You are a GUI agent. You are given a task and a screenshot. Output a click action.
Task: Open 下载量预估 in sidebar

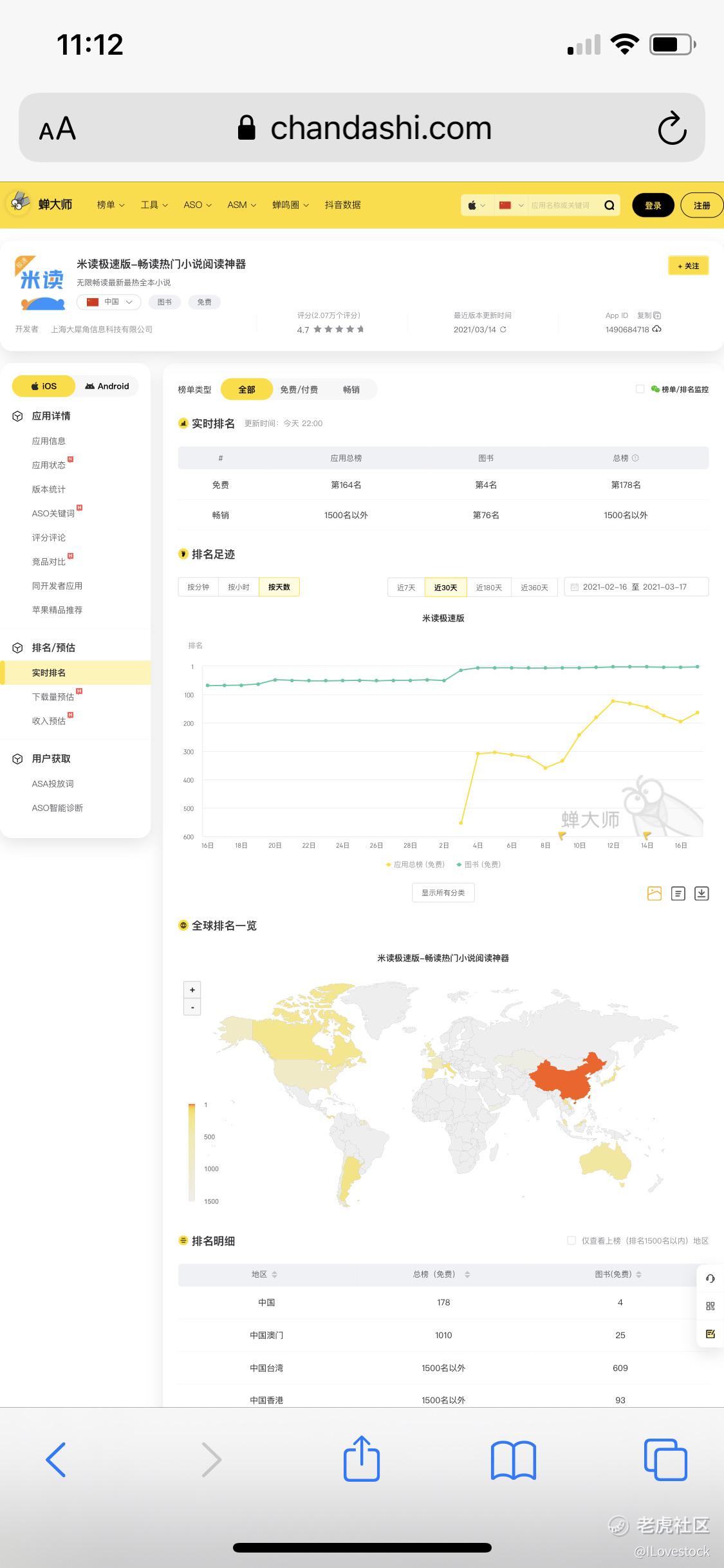53,696
